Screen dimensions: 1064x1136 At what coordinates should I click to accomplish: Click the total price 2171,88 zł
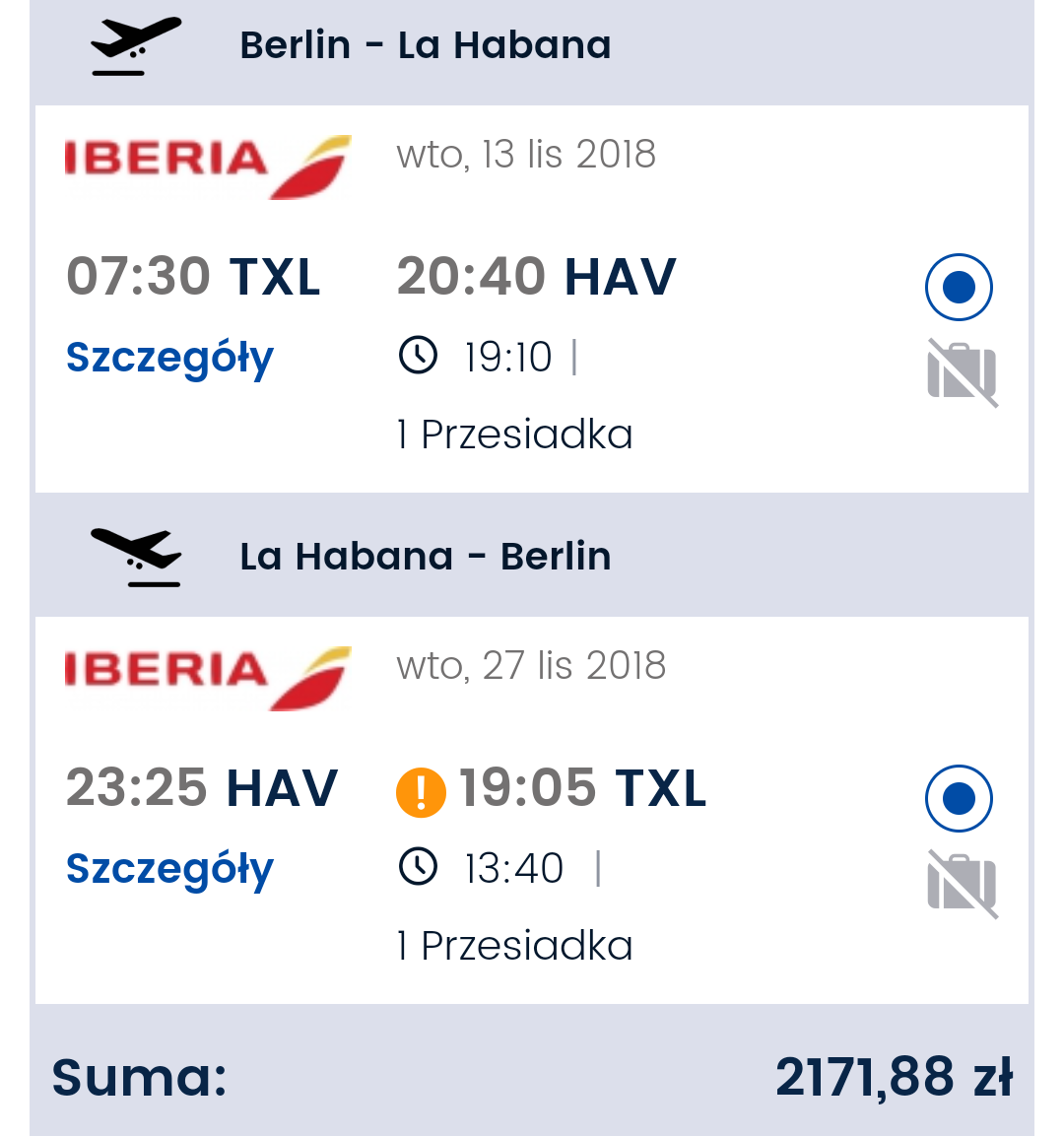coord(894,1077)
